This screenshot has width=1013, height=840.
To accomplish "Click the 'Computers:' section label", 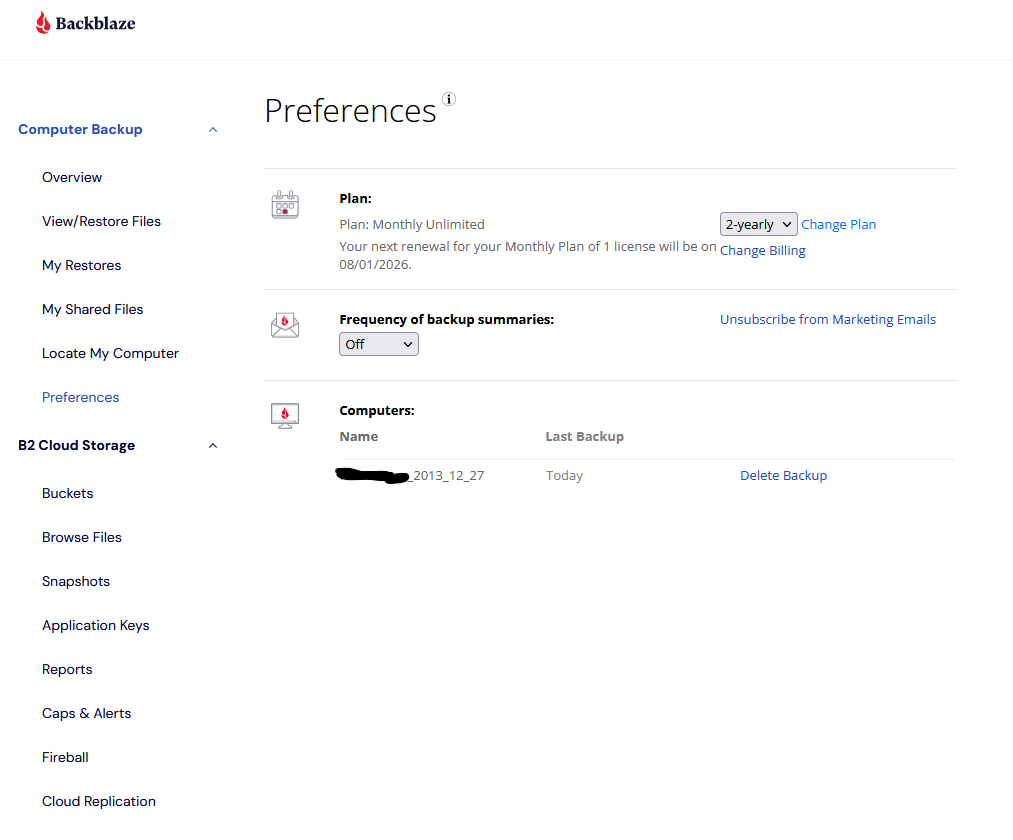I will (x=377, y=410).
